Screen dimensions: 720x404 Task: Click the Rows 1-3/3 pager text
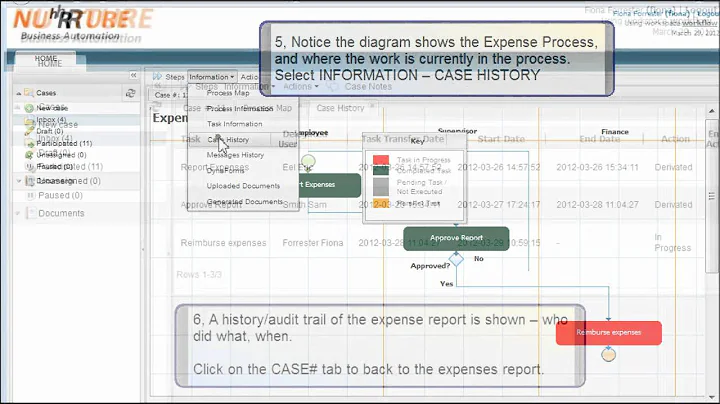point(199,275)
